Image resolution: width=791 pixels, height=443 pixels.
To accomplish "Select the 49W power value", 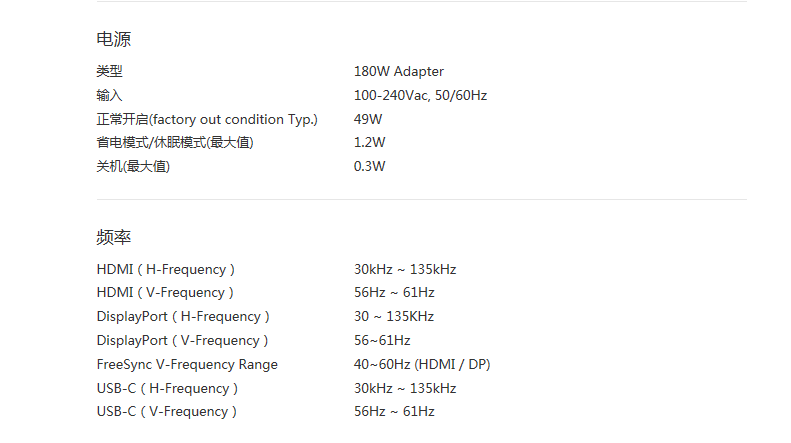I will 368,120.
